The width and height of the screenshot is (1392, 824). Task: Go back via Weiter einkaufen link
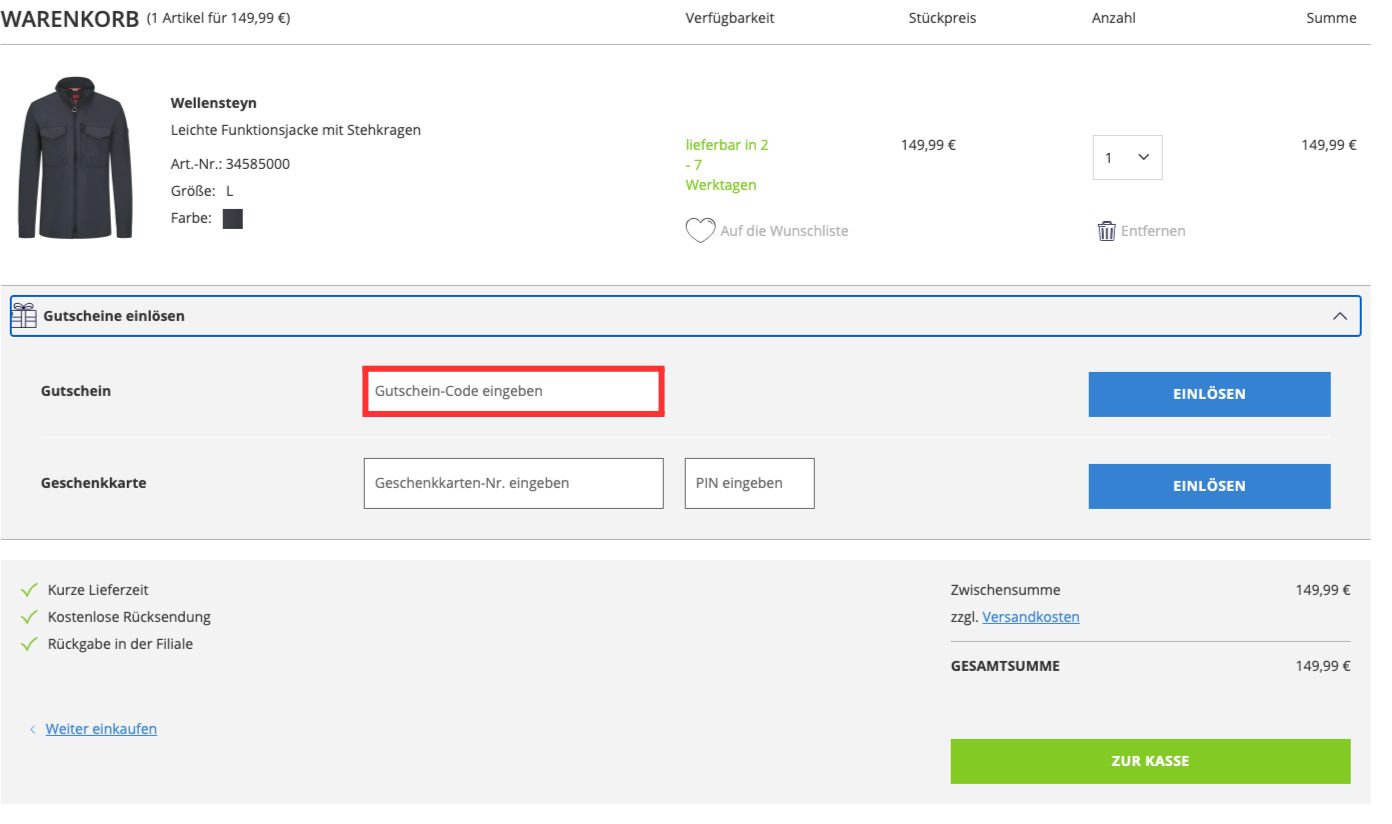point(101,729)
